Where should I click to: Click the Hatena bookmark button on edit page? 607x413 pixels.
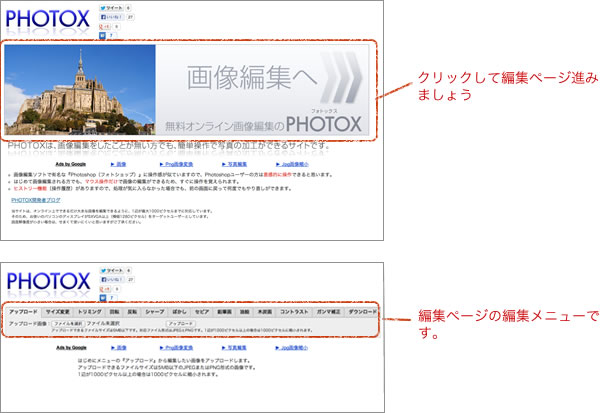pos(103,298)
